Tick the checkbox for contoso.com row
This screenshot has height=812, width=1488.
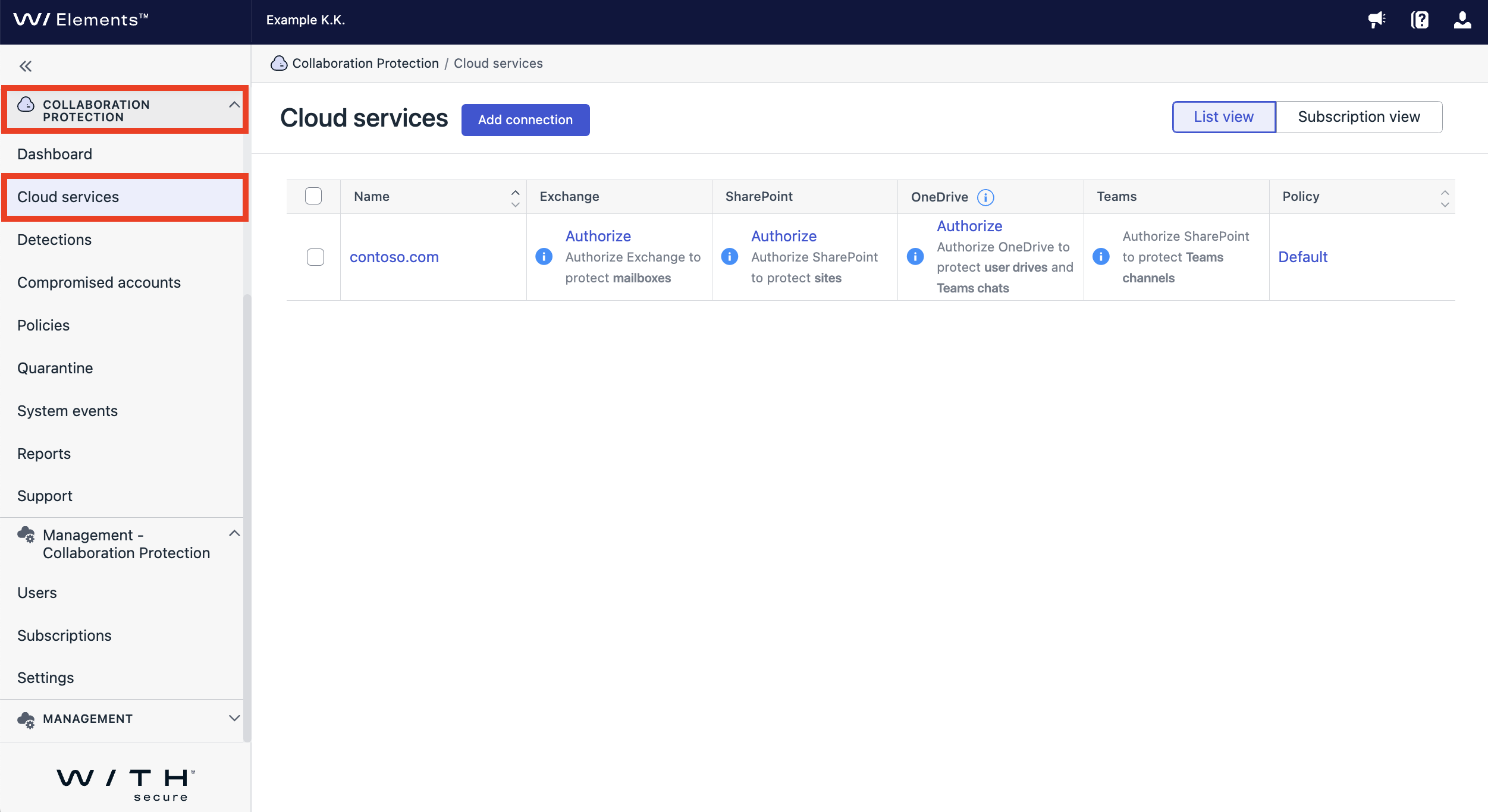click(315, 257)
